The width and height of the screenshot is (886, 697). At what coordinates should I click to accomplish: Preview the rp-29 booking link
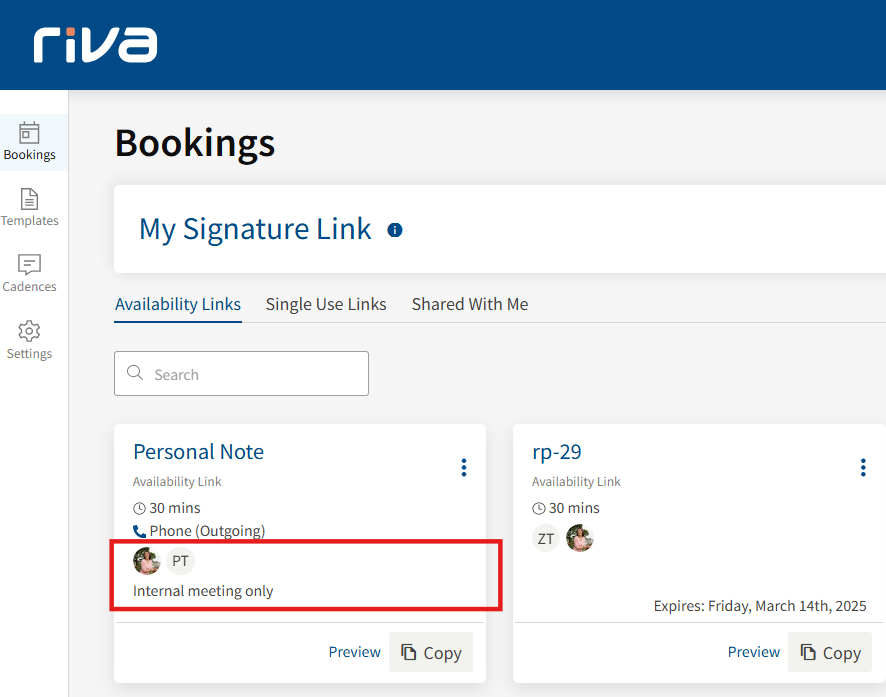pyautogui.click(x=753, y=652)
